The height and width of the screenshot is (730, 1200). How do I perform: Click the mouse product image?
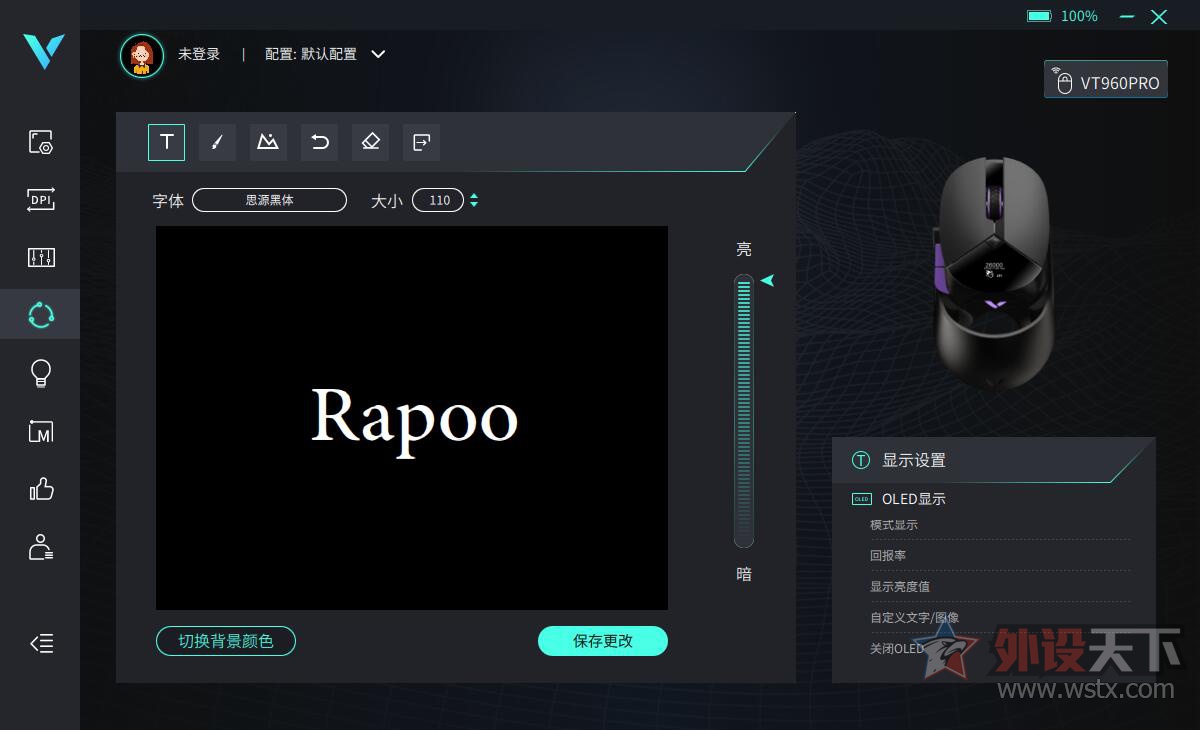click(x=993, y=272)
